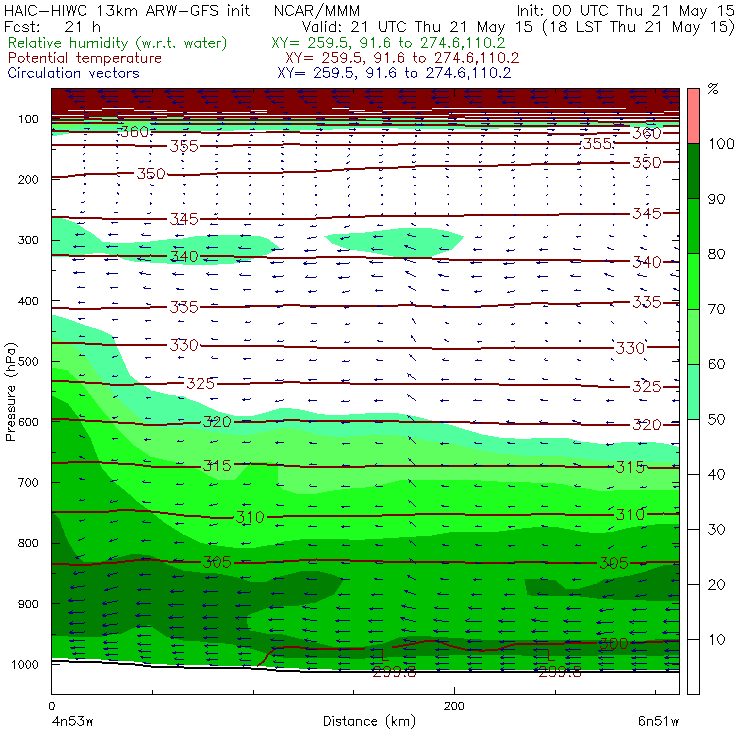
Task: Click the blue "Circulation vectors" legend label
Action: [x=73, y=73]
